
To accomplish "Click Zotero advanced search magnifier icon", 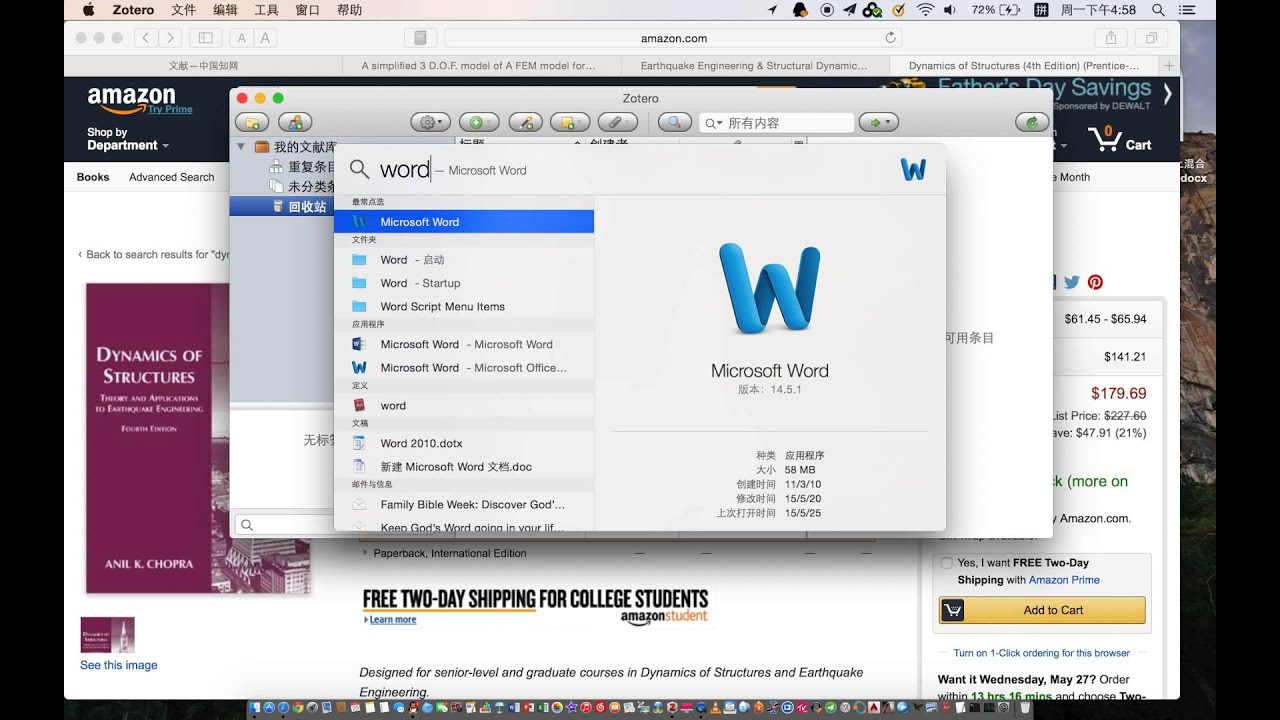I will (x=675, y=123).
